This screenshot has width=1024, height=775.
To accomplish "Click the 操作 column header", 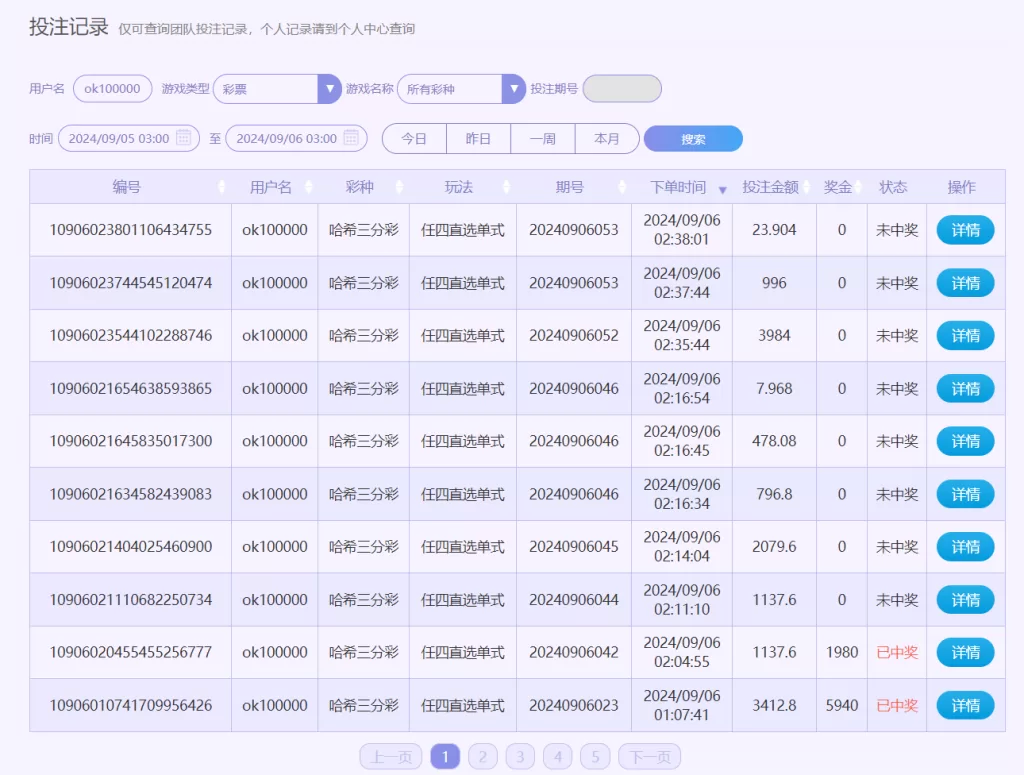I will tap(961, 187).
